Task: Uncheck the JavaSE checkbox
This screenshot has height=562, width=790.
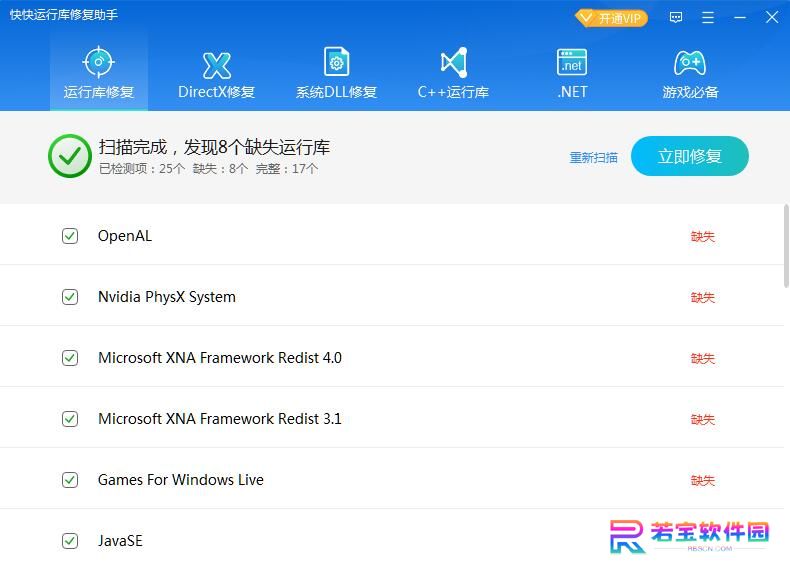Action: (x=70, y=541)
